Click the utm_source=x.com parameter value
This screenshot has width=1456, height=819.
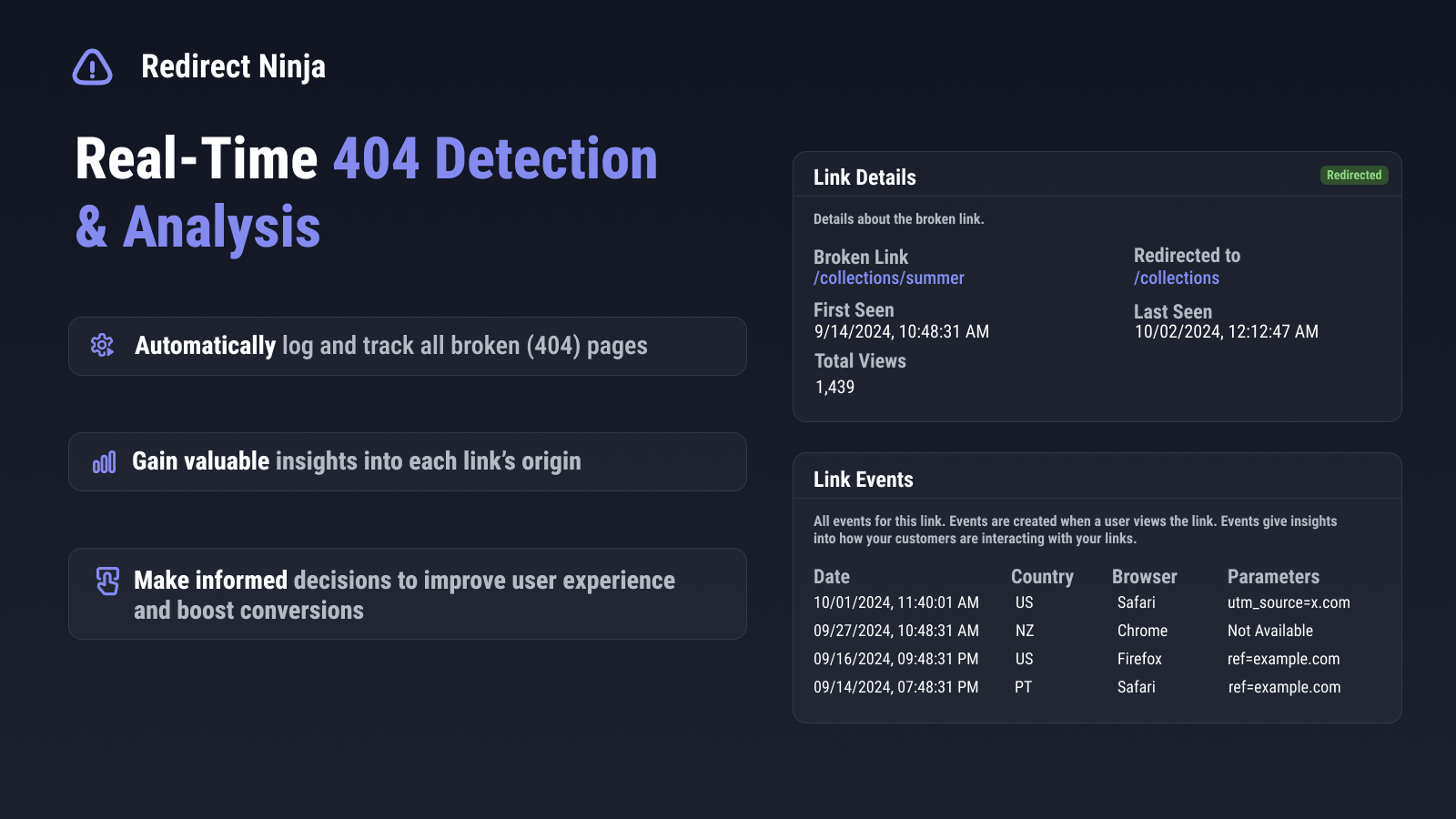pos(1288,602)
